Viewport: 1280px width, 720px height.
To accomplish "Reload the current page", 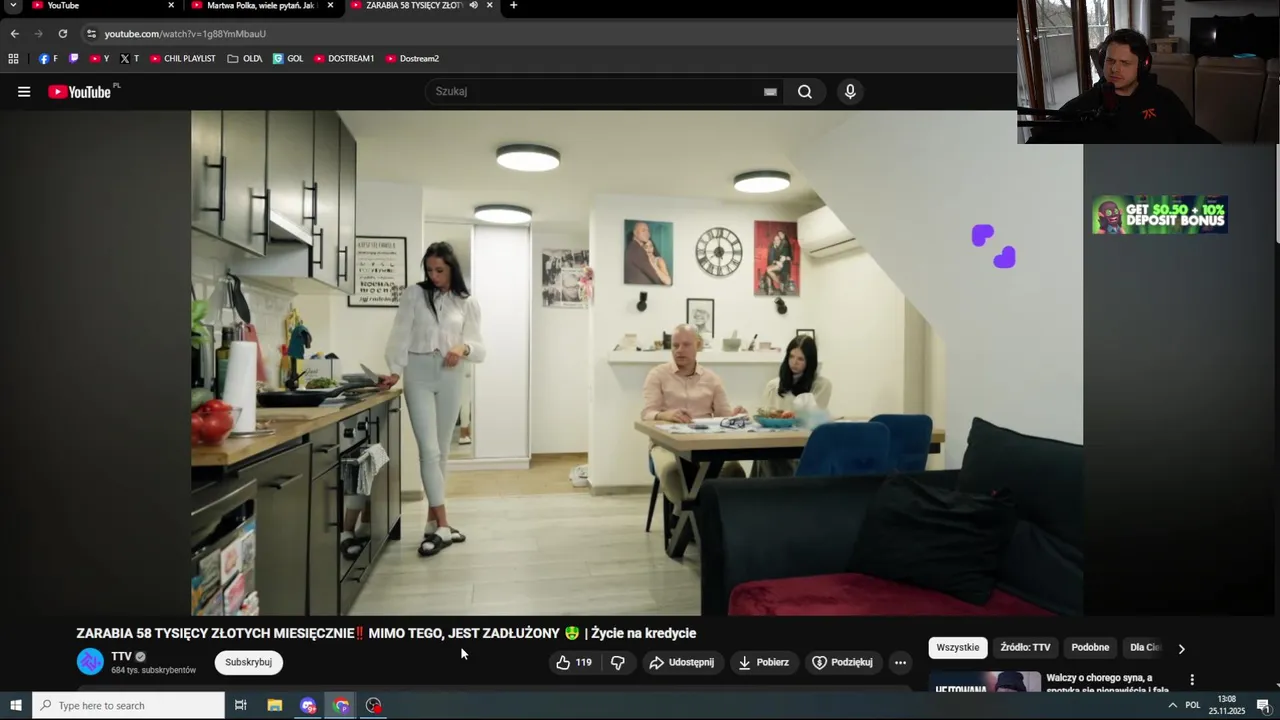I will (62, 34).
